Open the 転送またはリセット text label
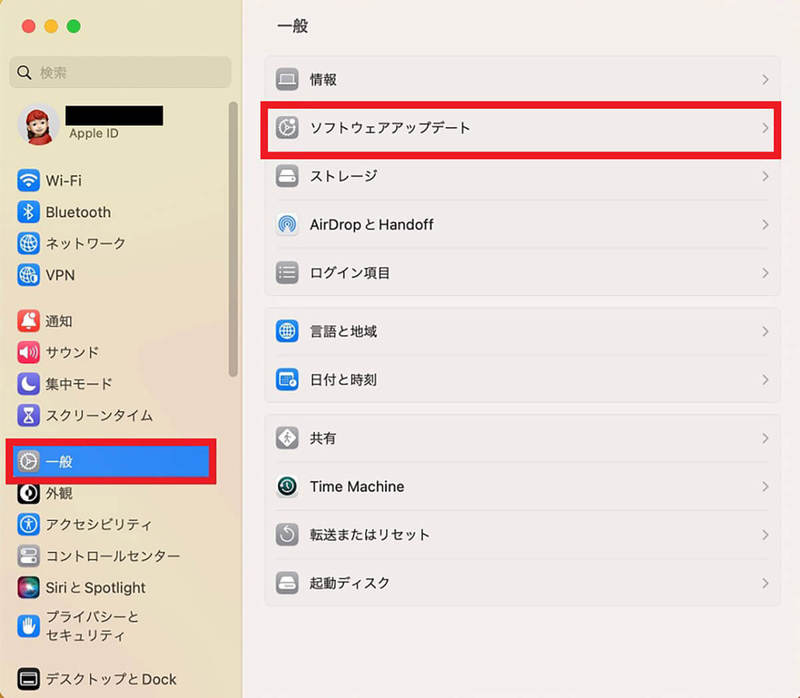Image resolution: width=800 pixels, height=698 pixels. (x=370, y=535)
